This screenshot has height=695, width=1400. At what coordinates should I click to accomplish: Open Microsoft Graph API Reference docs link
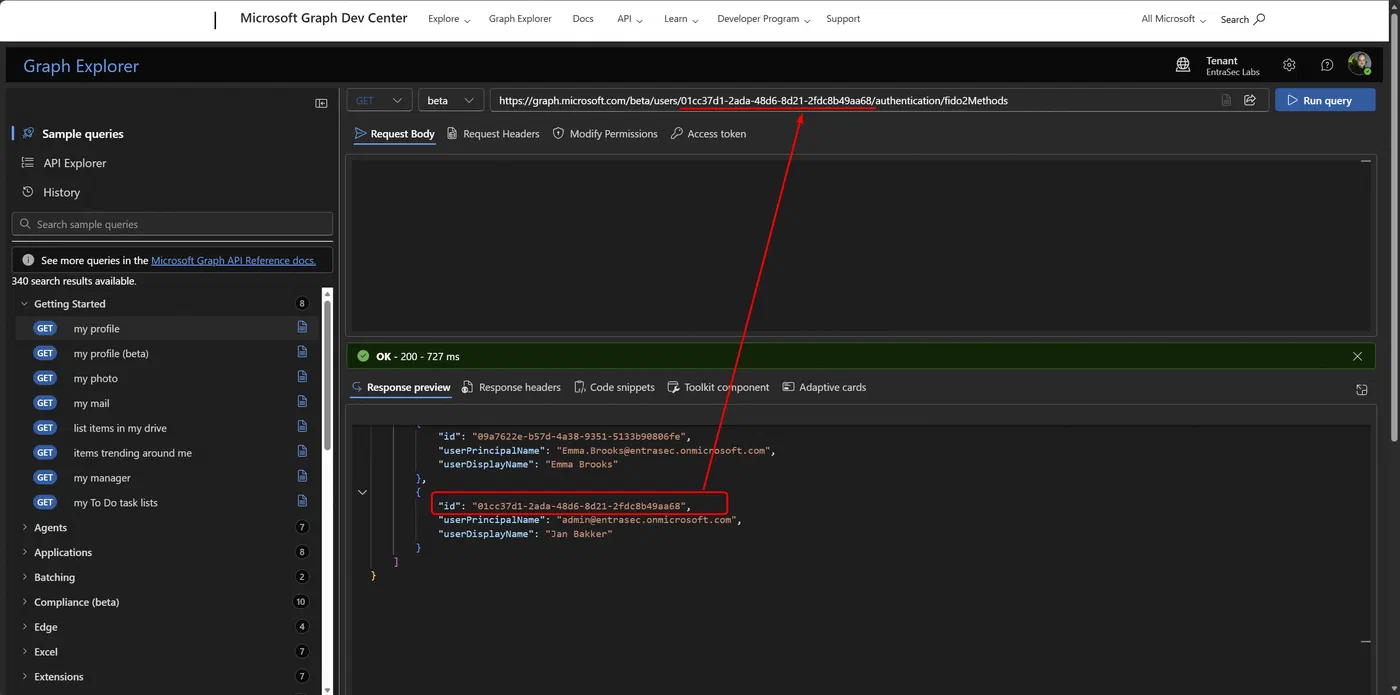233,260
